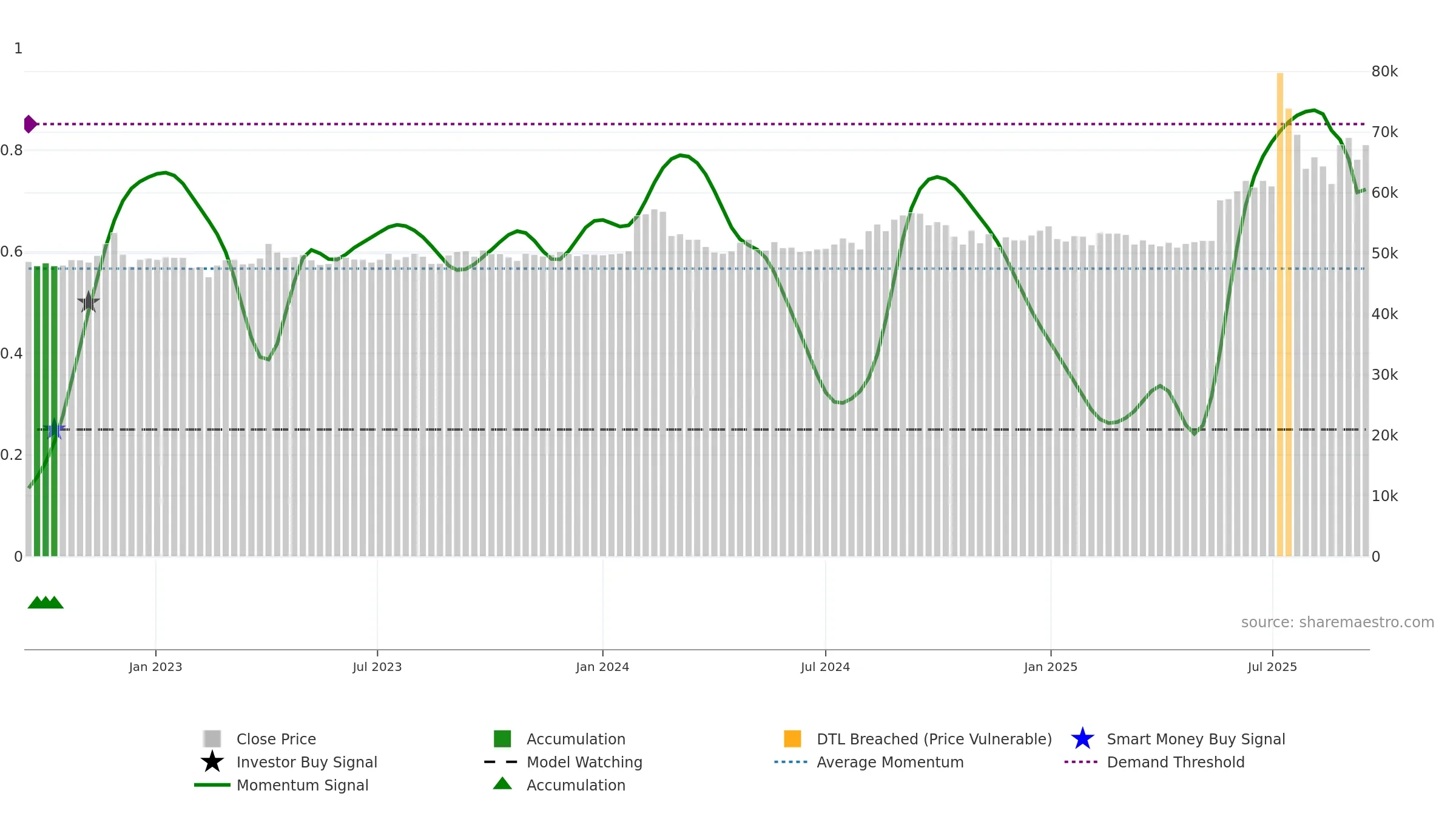
Task: Click the source: sharemaestro.com text
Action: pyautogui.click(x=1338, y=622)
